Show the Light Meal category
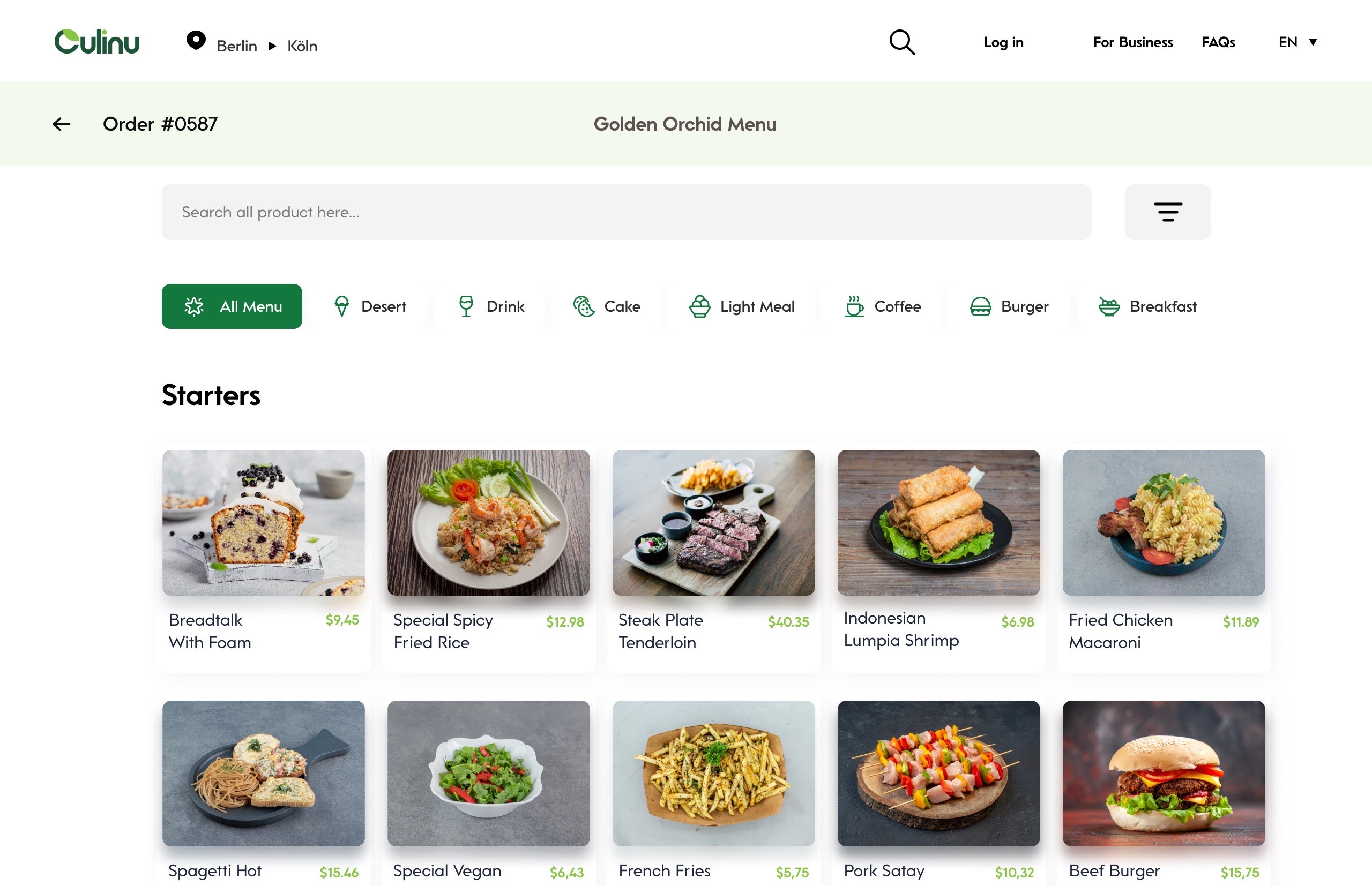 coord(741,306)
